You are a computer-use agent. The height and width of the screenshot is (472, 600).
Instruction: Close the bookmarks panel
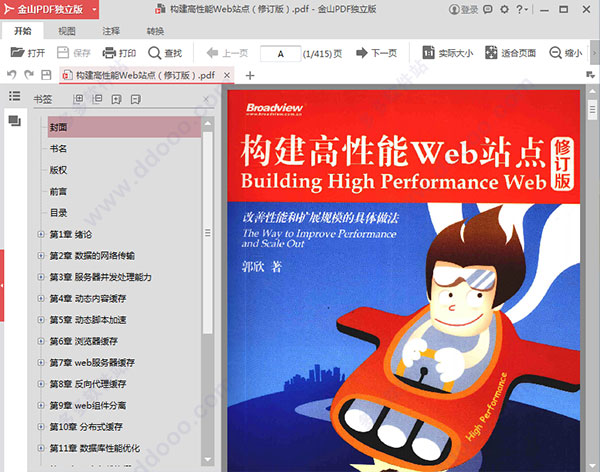[x=206, y=100]
